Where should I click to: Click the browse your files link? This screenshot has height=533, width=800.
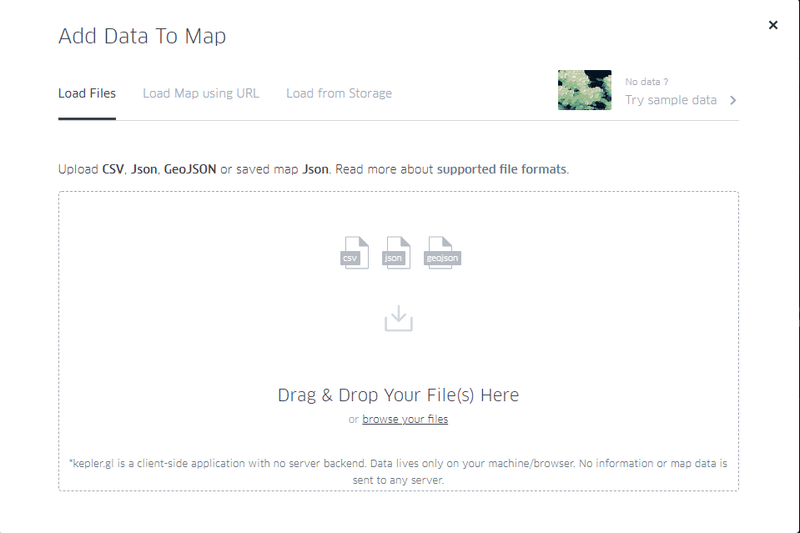(405, 419)
